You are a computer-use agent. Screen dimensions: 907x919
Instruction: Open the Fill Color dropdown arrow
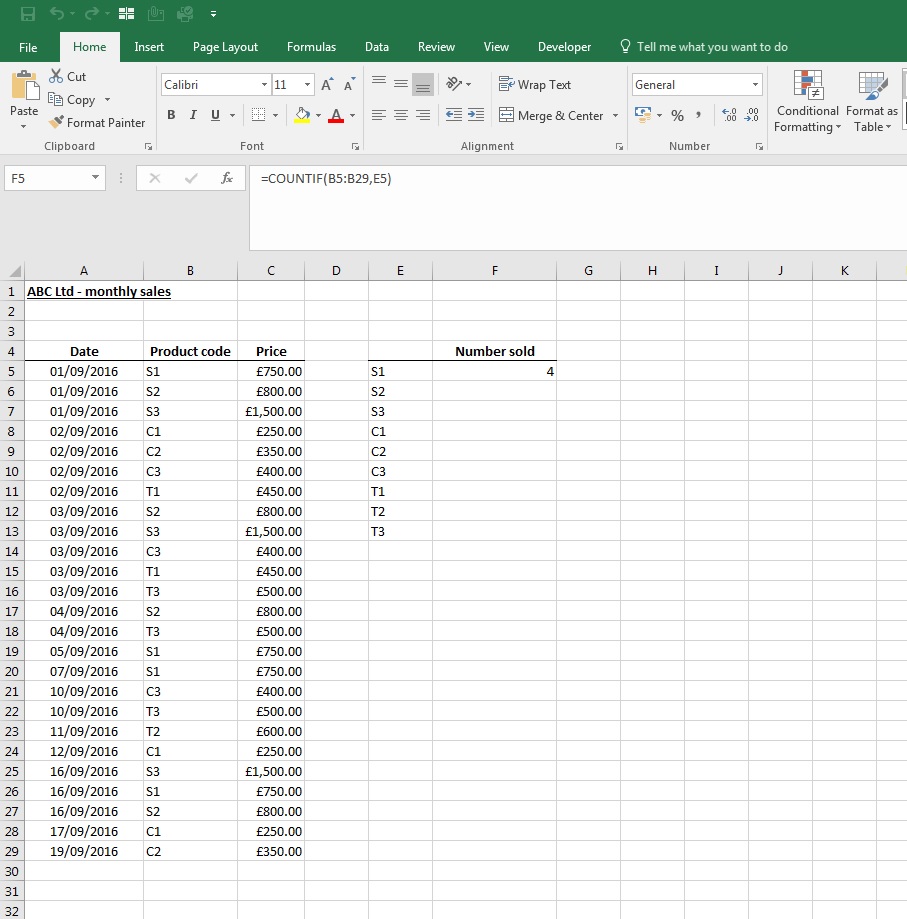pos(319,115)
